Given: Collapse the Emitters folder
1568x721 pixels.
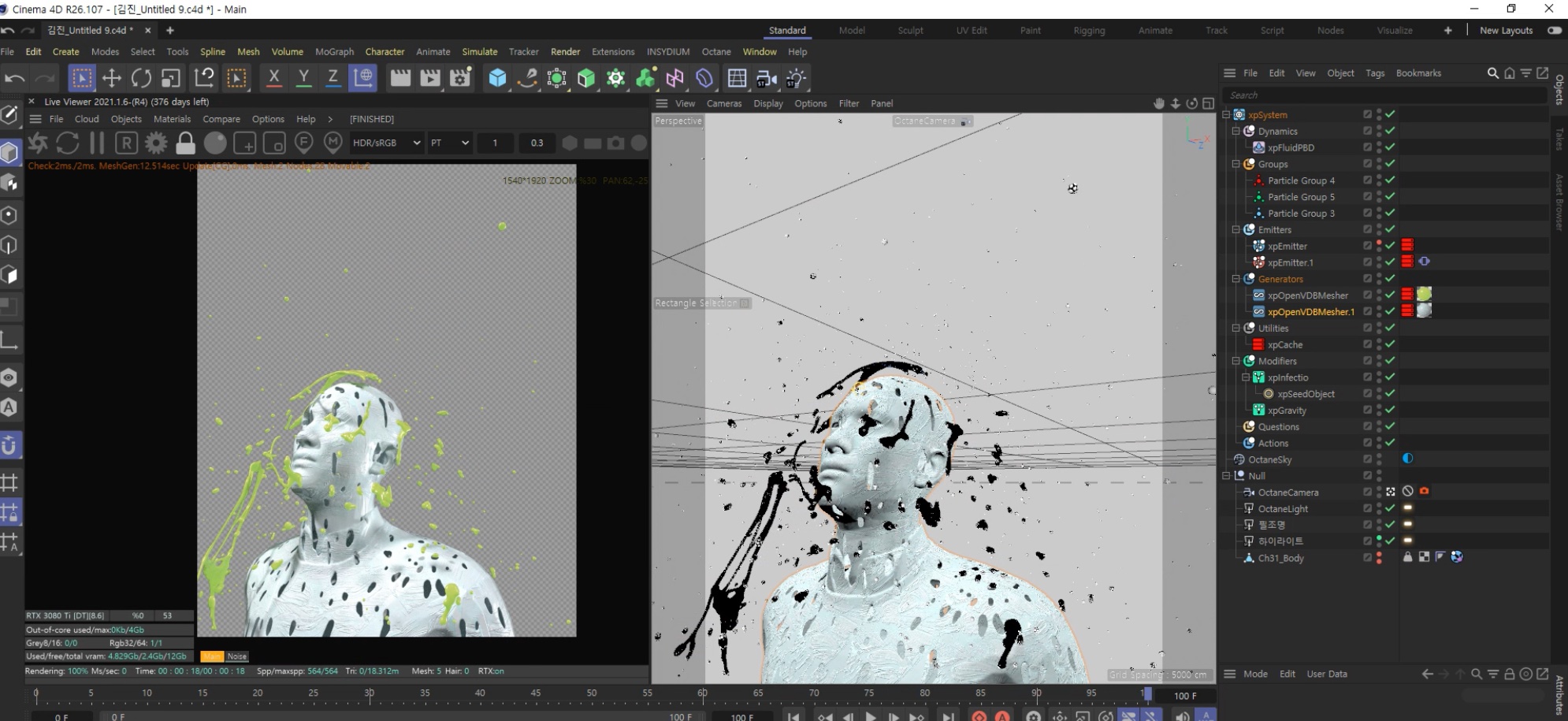Looking at the screenshot, I should pos(1236,229).
